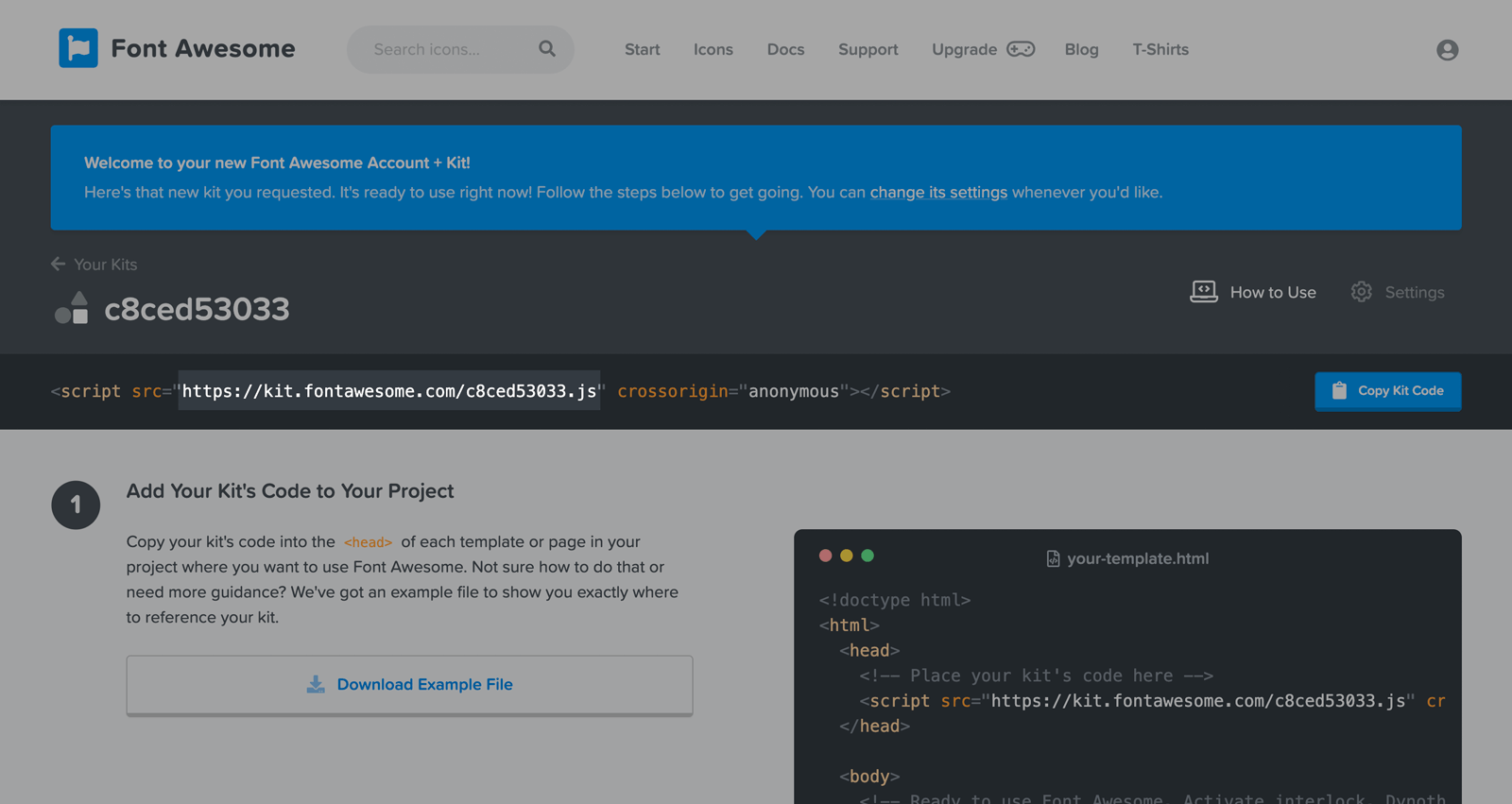Click the <!doctype html> code line
The height and width of the screenshot is (804, 1512).
895,600
